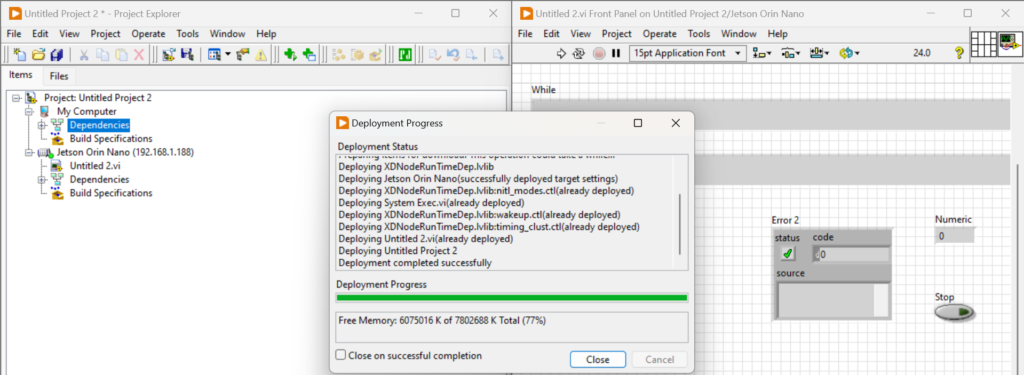Viewport: 1024px width, 375px height.
Task: Click the Close button in Deployment Progress
Action: tap(598, 359)
